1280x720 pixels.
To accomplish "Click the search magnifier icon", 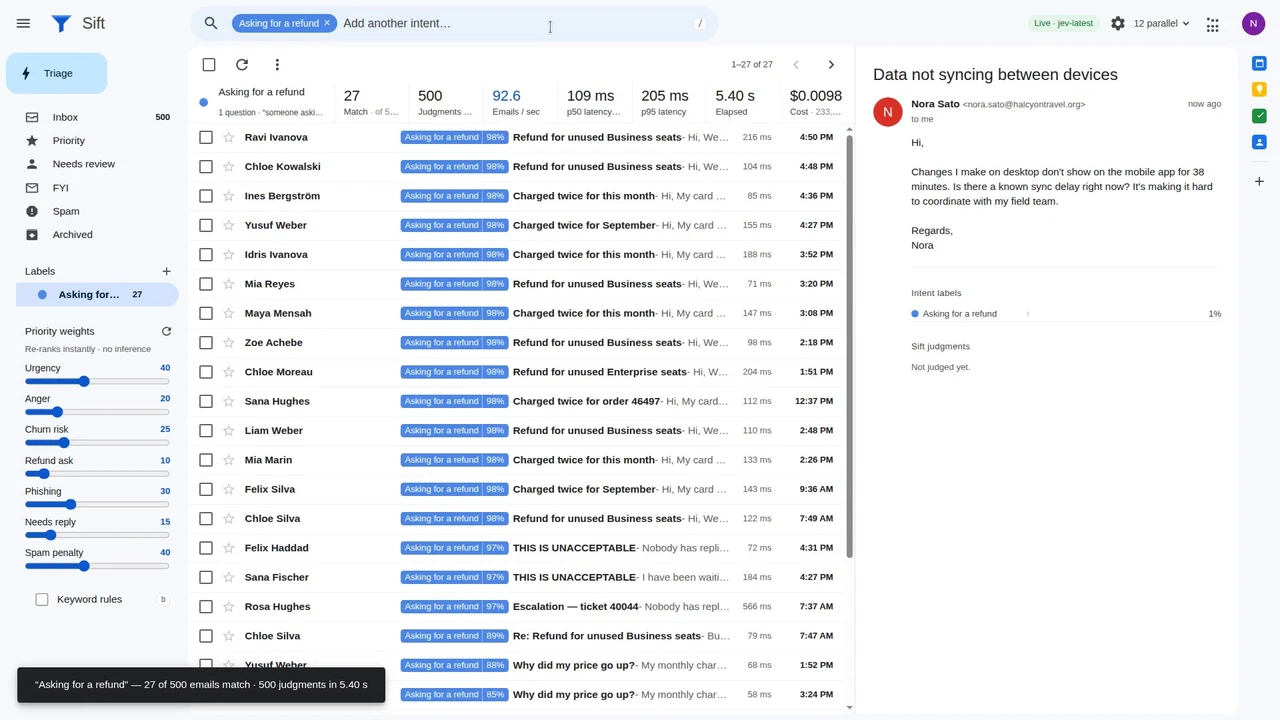I will click(x=211, y=23).
